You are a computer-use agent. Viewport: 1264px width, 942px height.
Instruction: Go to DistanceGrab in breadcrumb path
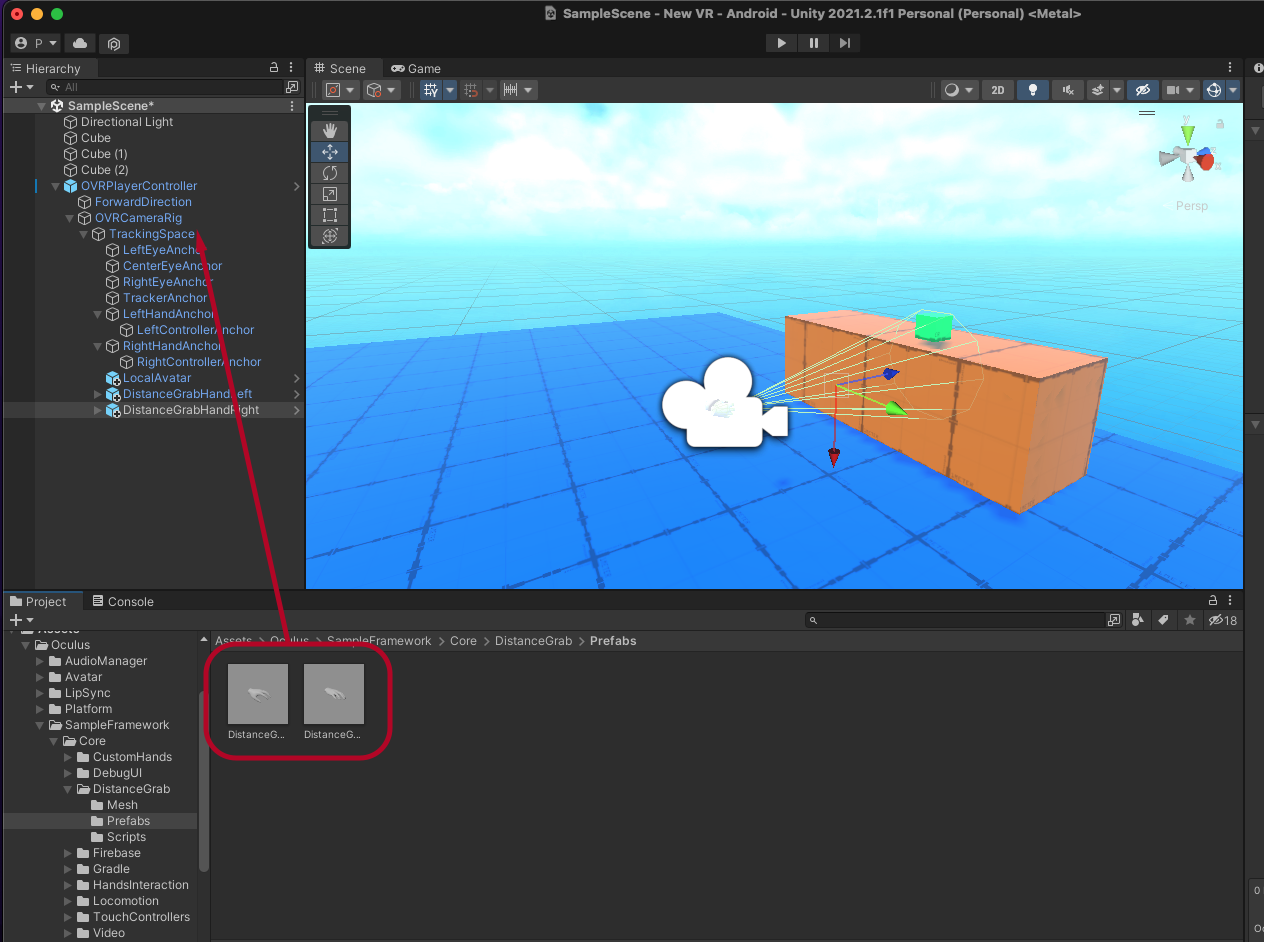pos(533,641)
